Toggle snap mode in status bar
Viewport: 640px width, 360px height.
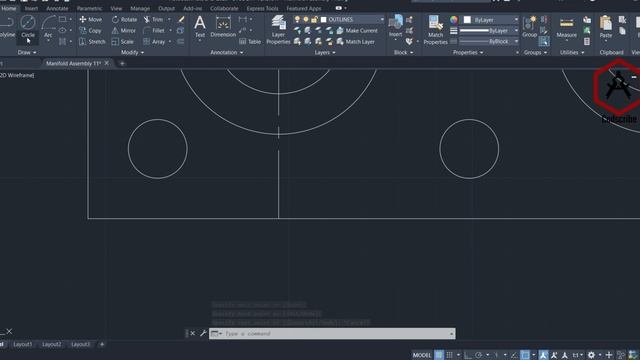449,355
